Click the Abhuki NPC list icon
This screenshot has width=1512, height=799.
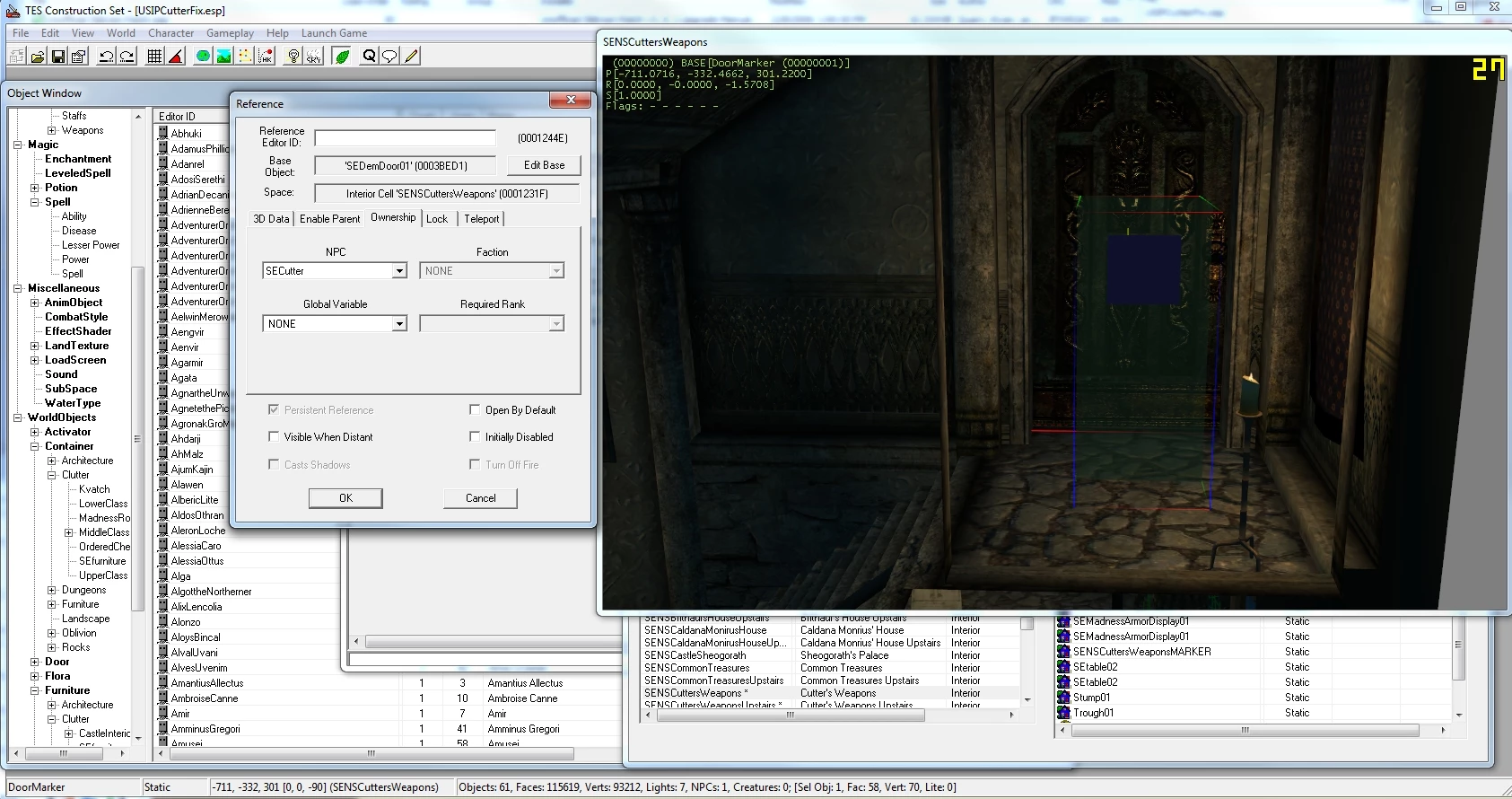coord(163,133)
